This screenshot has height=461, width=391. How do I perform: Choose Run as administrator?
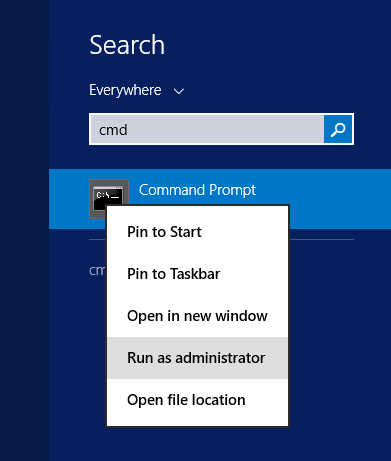click(x=197, y=358)
